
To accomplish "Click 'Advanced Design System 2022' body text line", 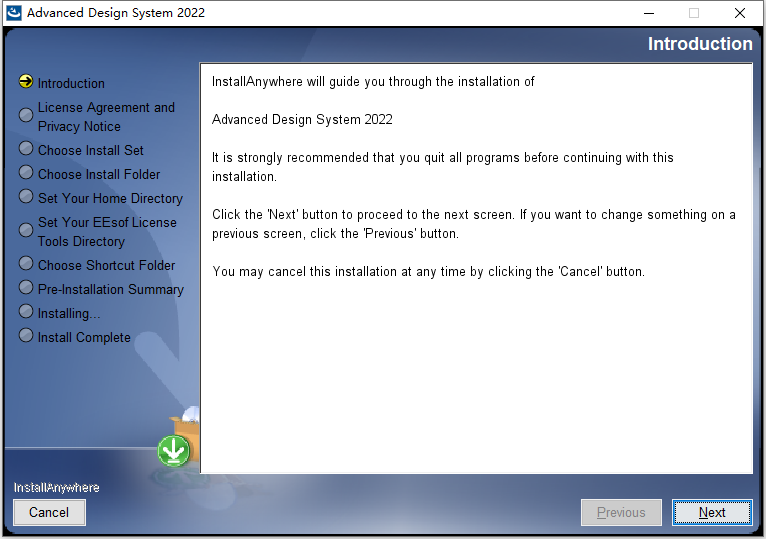I will click(x=302, y=119).
